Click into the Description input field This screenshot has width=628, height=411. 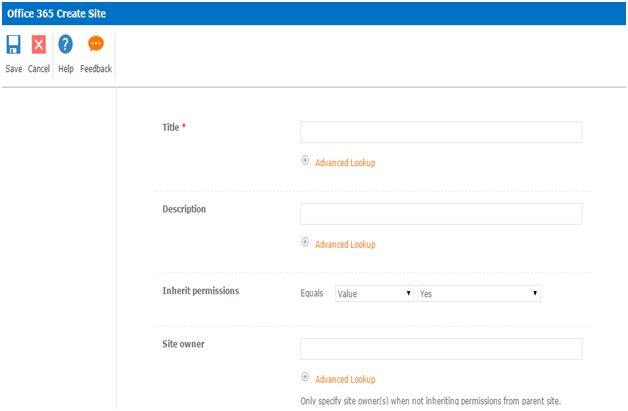point(441,214)
